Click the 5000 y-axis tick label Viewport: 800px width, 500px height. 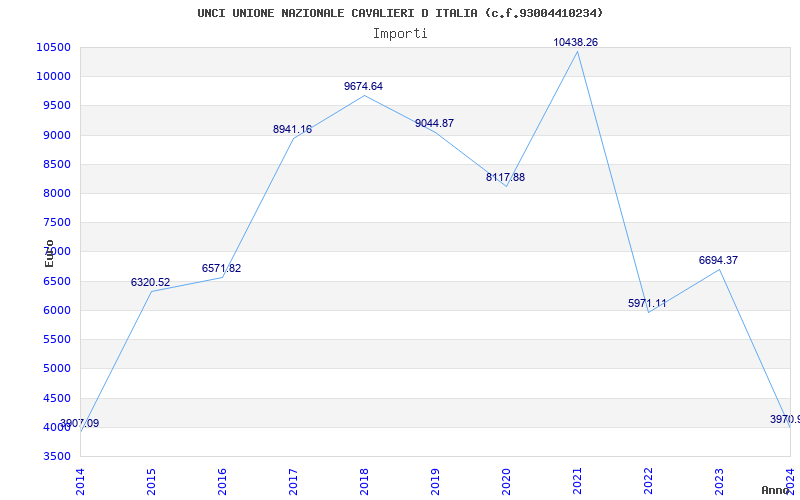pyautogui.click(x=56, y=368)
